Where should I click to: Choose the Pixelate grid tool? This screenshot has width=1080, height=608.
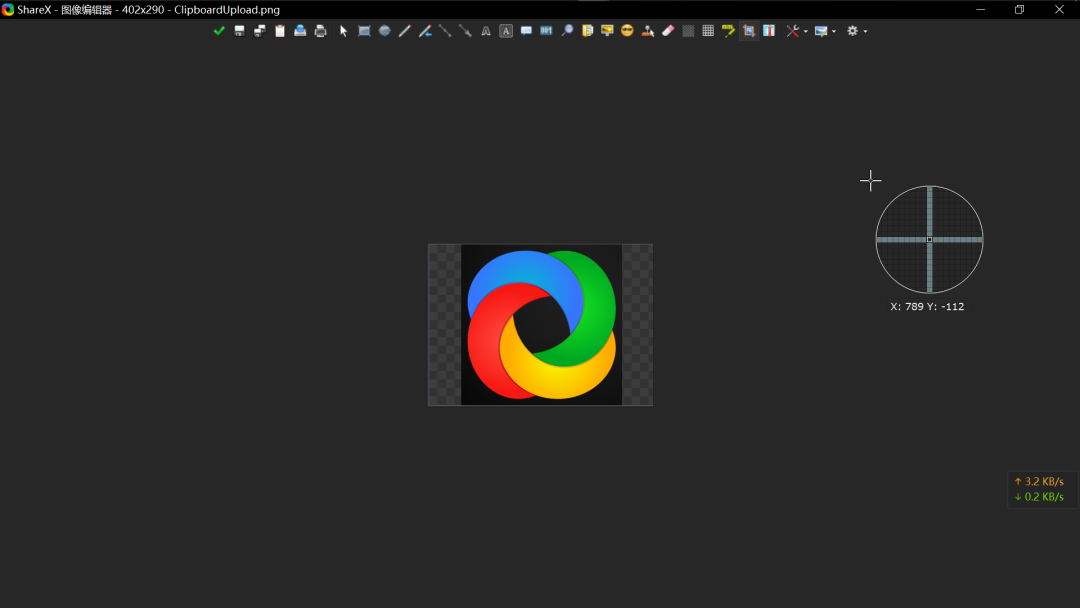[x=708, y=31]
